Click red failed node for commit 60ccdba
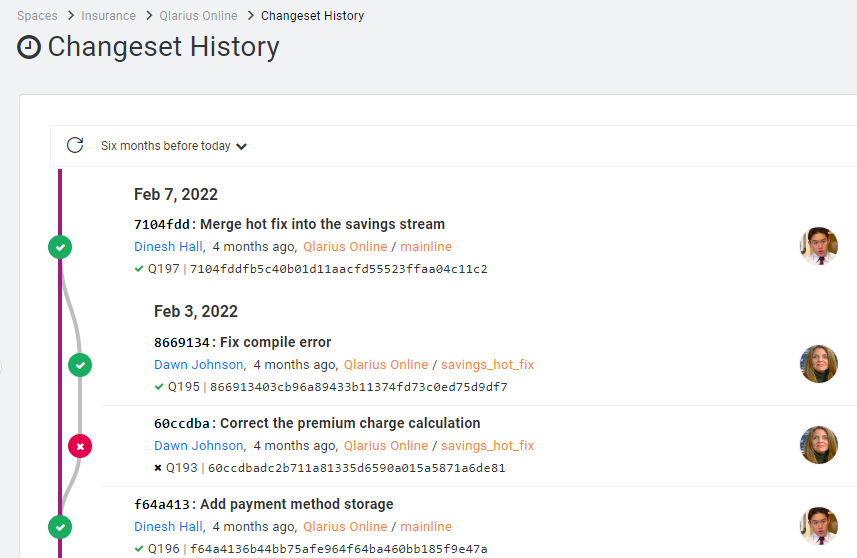857x558 pixels. (80, 446)
